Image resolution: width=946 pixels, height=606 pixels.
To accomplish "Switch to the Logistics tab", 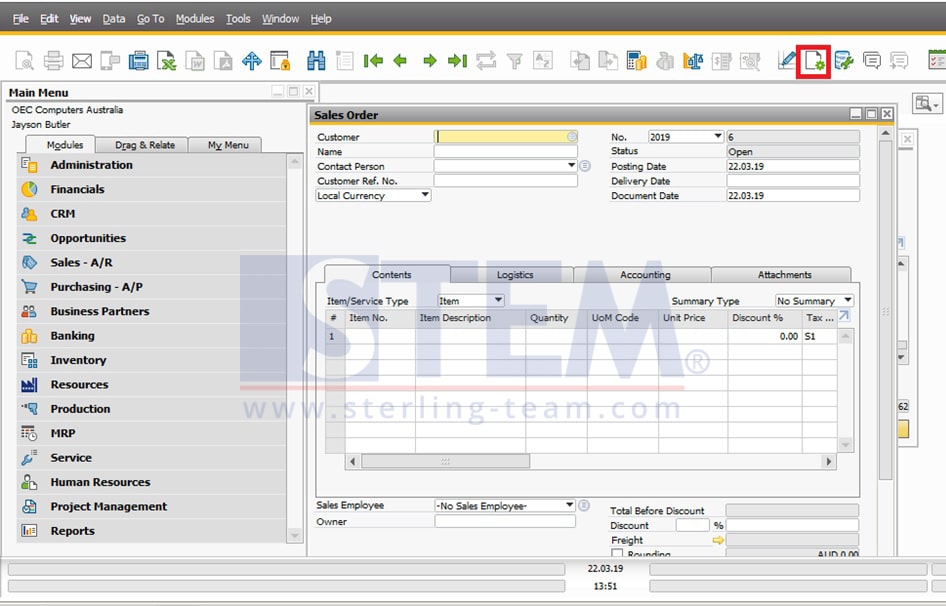I will (x=515, y=275).
